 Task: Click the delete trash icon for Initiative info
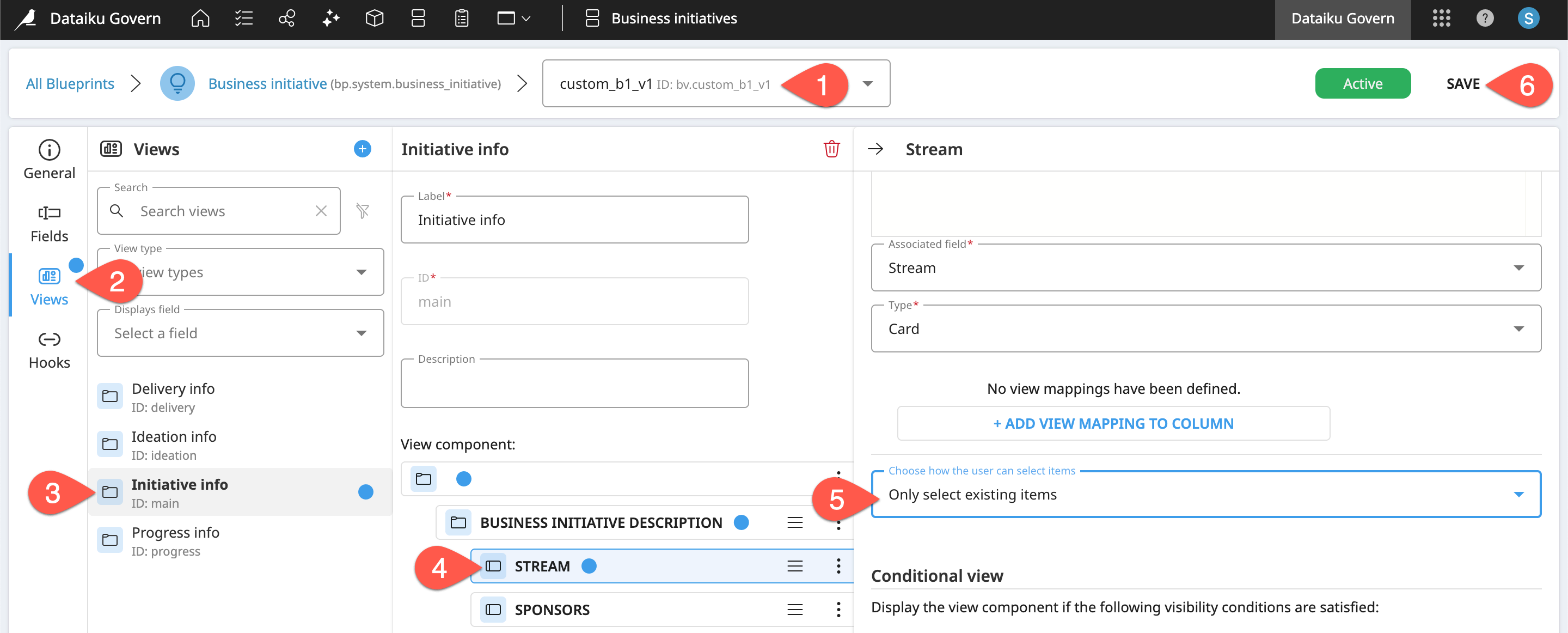(x=831, y=149)
